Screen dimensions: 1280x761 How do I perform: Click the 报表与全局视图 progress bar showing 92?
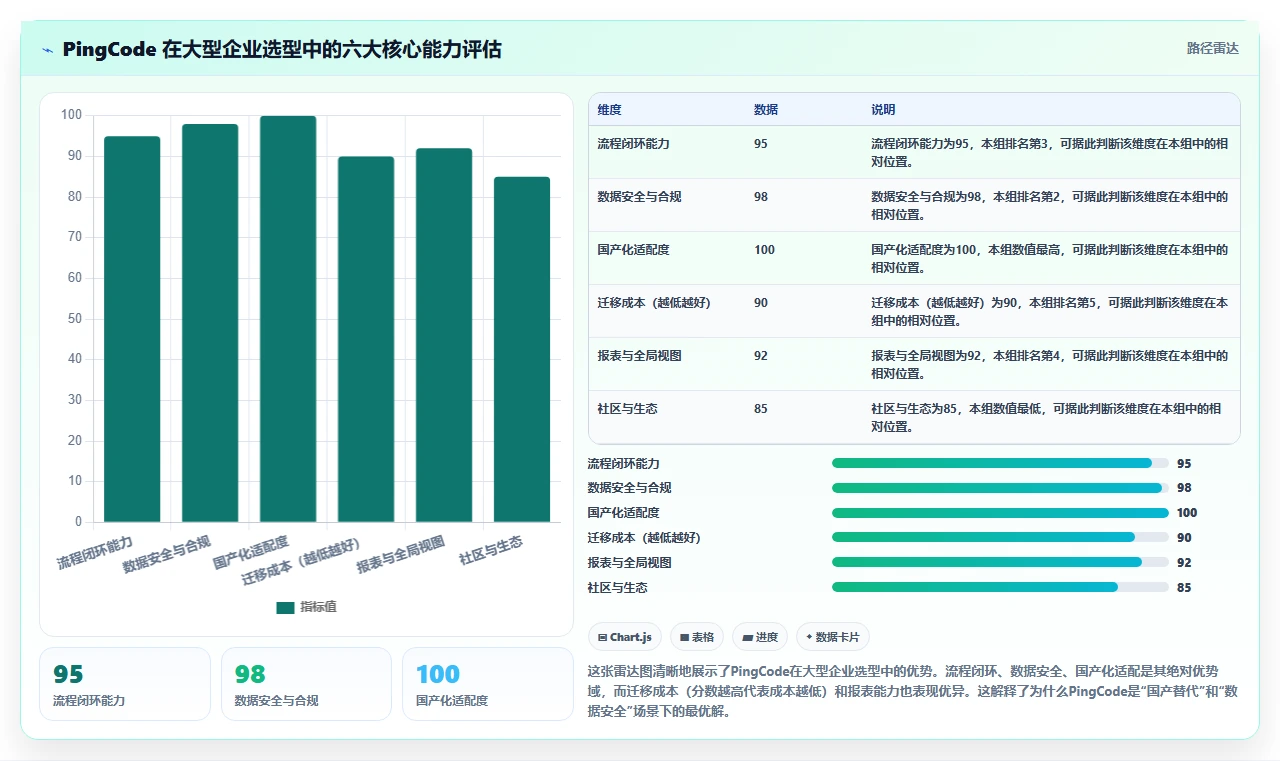pos(1000,563)
